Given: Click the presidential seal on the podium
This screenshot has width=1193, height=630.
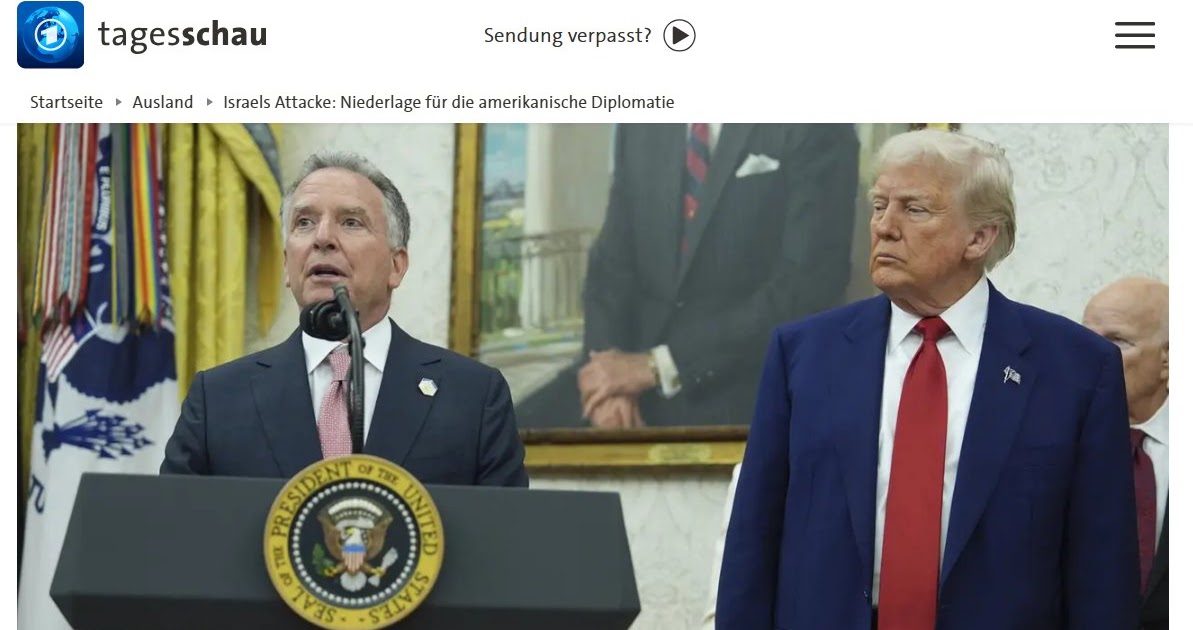Looking at the screenshot, I should point(354,542).
